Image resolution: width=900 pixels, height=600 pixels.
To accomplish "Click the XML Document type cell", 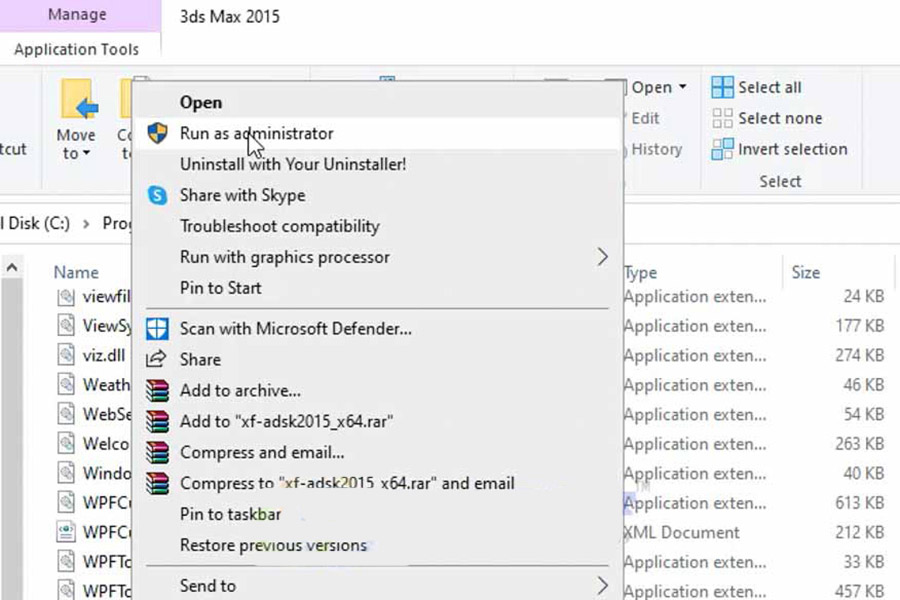I will point(682,533).
